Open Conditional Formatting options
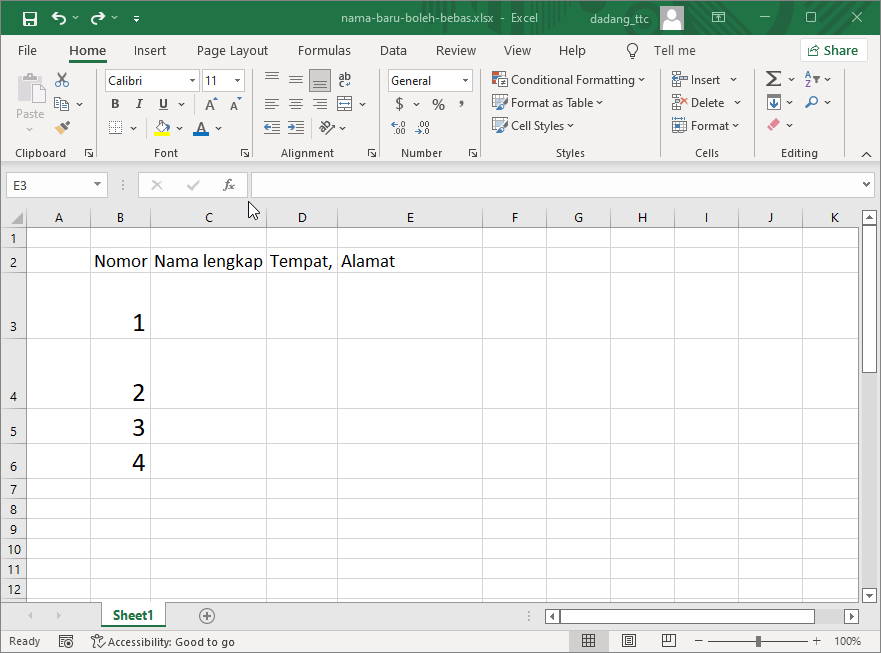This screenshot has height=653, width=881. pos(568,79)
